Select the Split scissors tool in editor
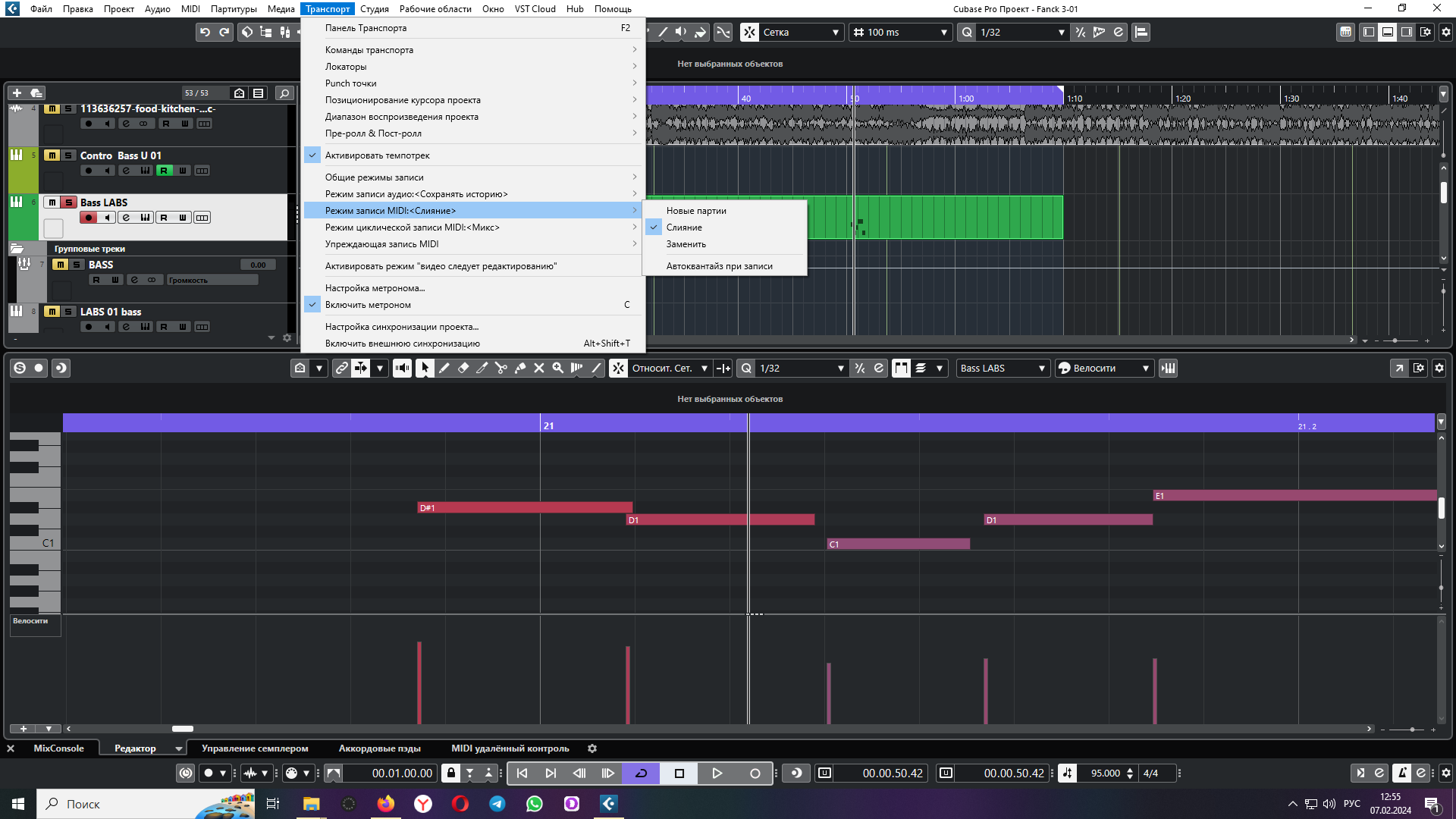1456x819 pixels. pyautogui.click(x=501, y=368)
